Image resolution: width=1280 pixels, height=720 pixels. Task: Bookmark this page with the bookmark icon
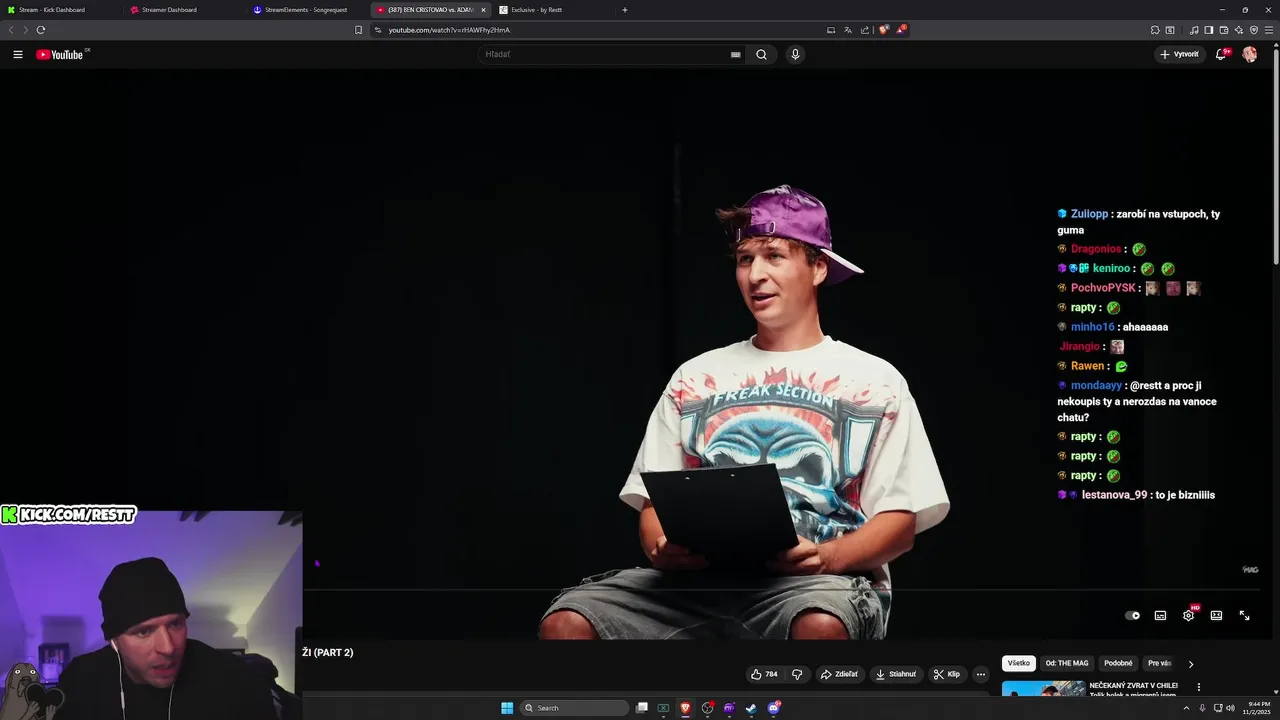pyautogui.click(x=358, y=30)
